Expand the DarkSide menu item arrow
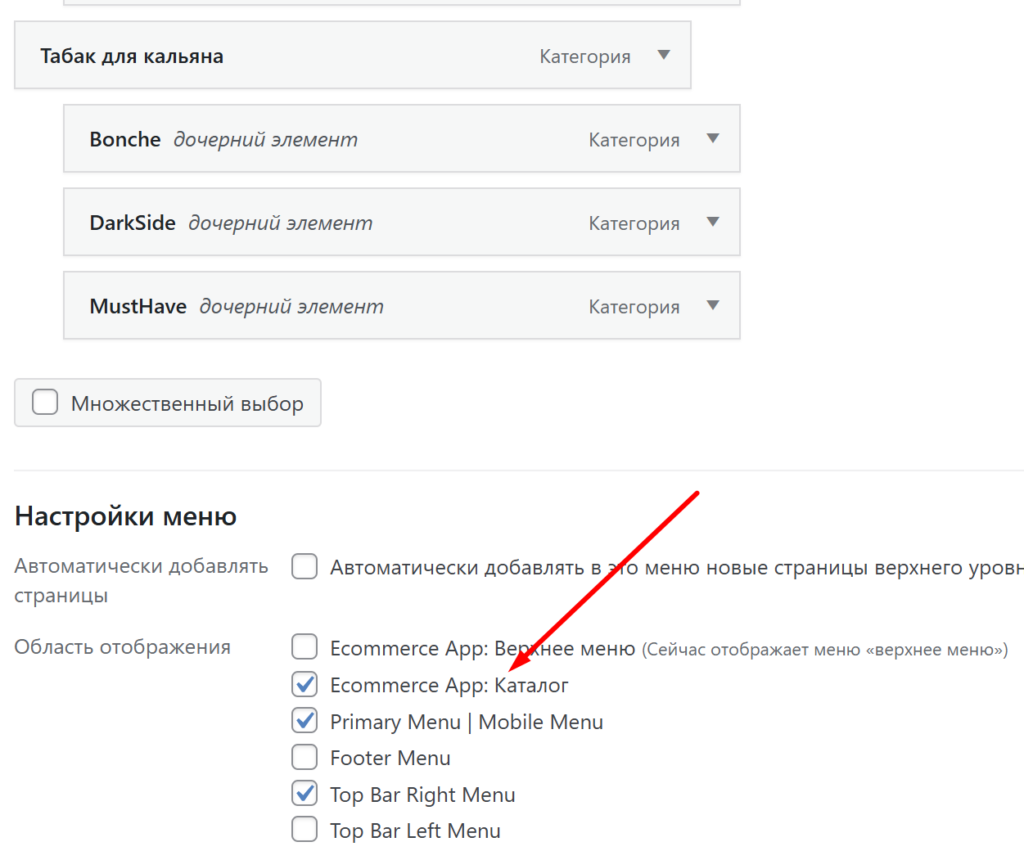The height and width of the screenshot is (860, 1024). coord(712,222)
